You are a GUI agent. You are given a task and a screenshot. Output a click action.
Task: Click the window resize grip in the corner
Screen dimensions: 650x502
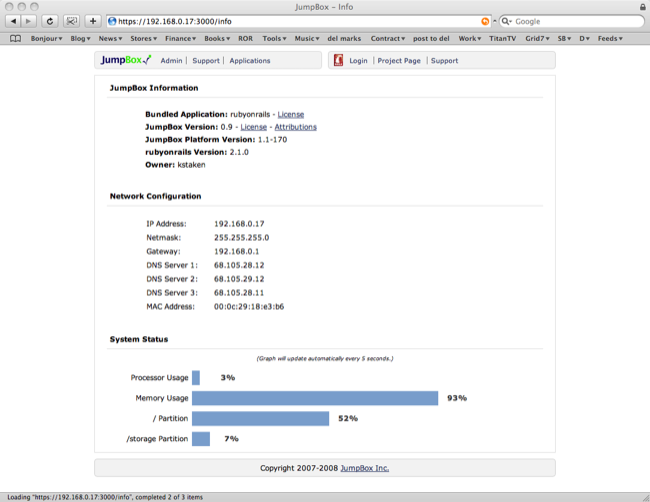(x=645, y=497)
